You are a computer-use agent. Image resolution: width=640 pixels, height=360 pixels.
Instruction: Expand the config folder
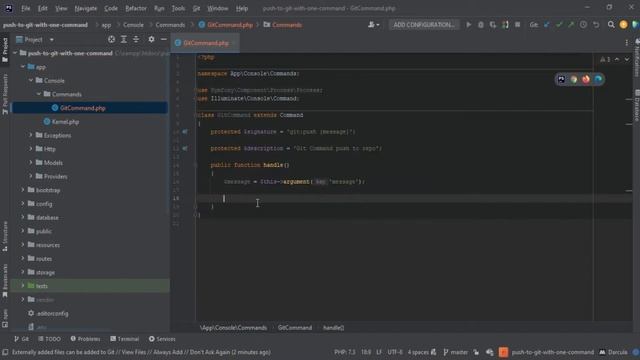pyautogui.click(x=23, y=204)
